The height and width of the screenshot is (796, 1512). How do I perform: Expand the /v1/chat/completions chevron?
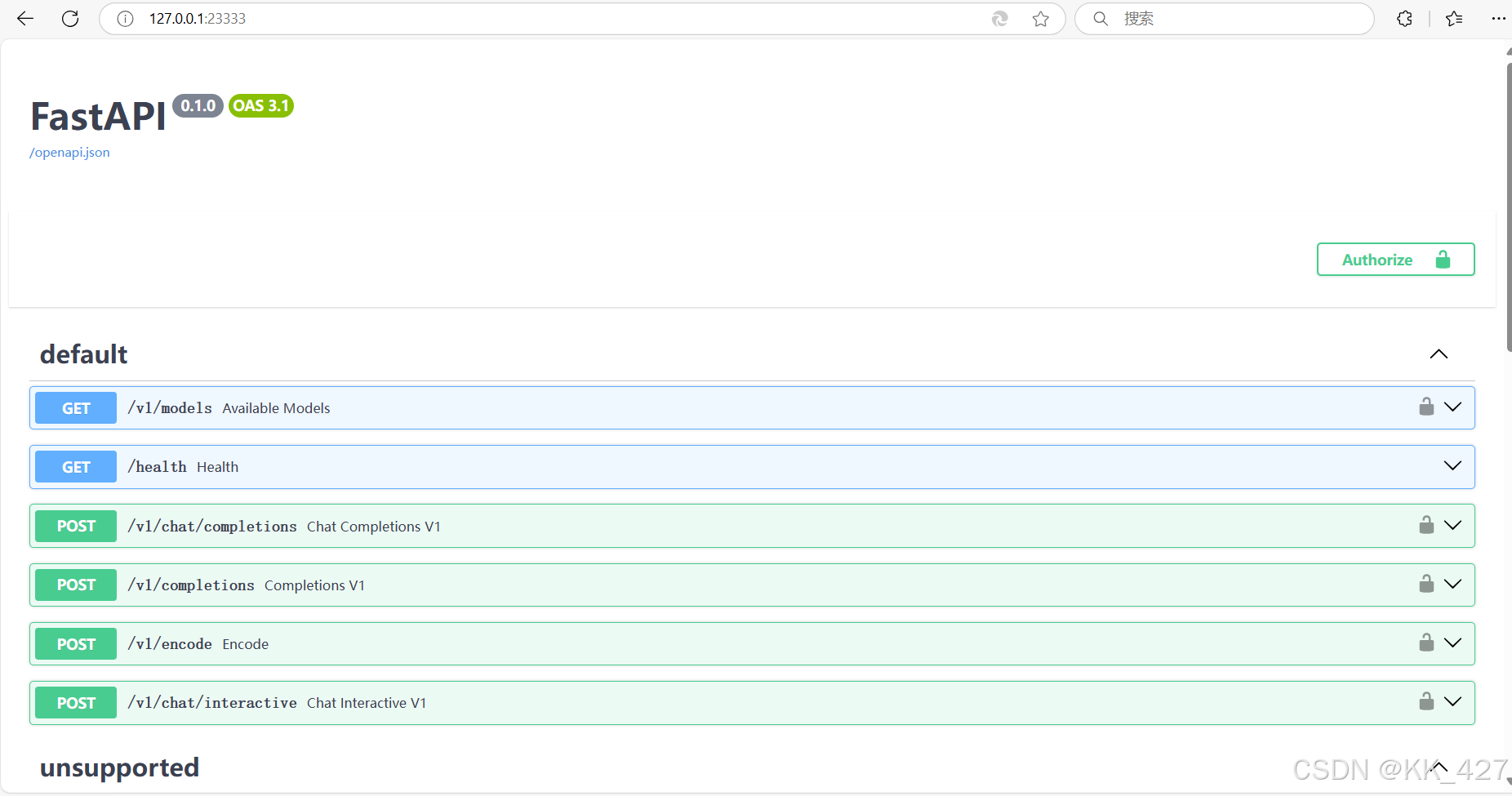[1452, 525]
